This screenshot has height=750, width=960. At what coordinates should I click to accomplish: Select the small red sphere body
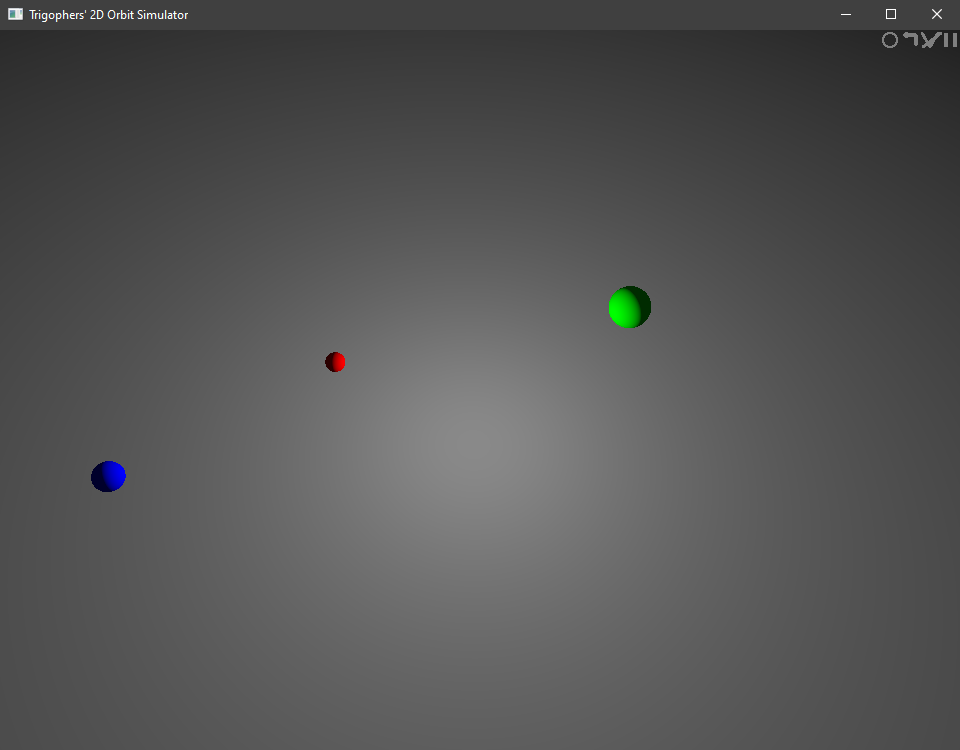coord(335,362)
